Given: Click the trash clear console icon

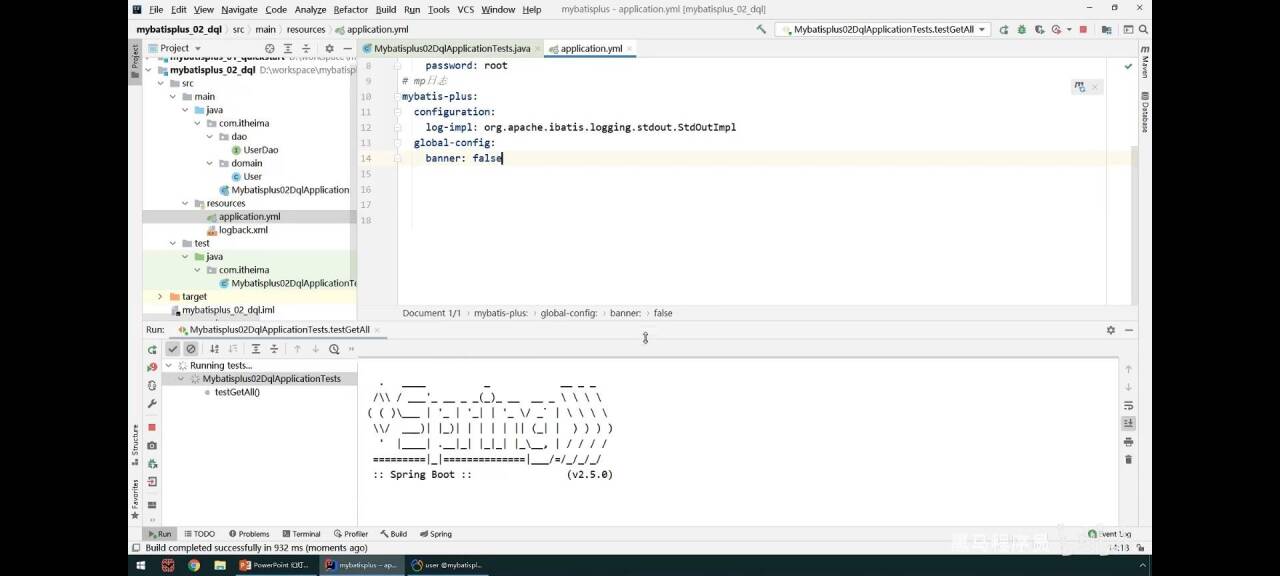Looking at the screenshot, I should pos(1129,459).
